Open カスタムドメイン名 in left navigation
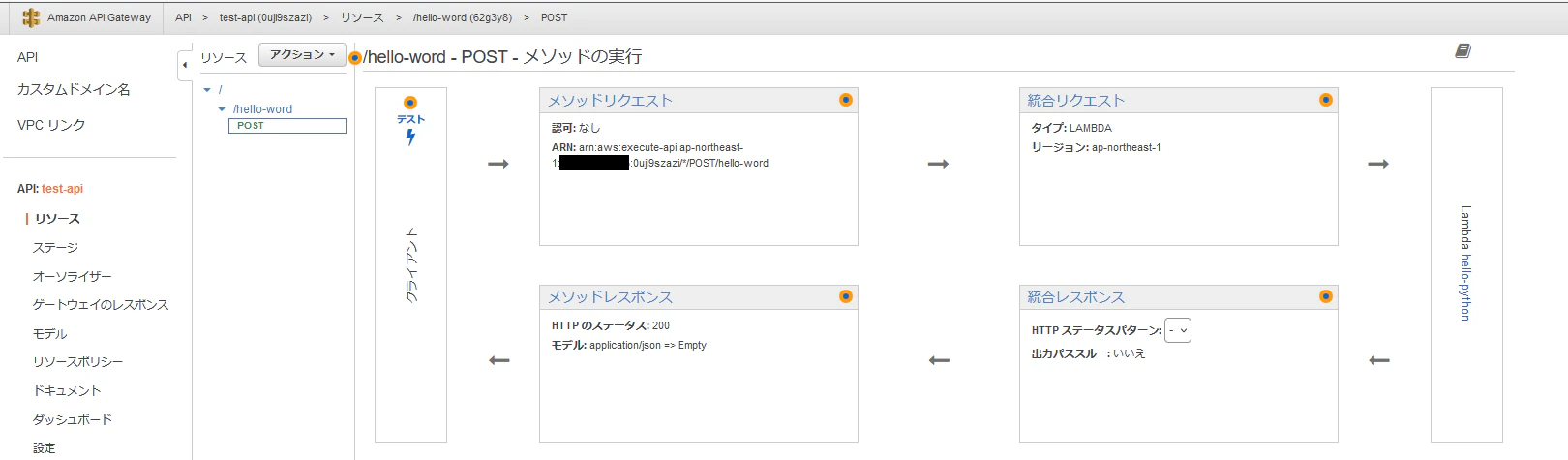The height and width of the screenshot is (460, 1568). coord(74,89)
